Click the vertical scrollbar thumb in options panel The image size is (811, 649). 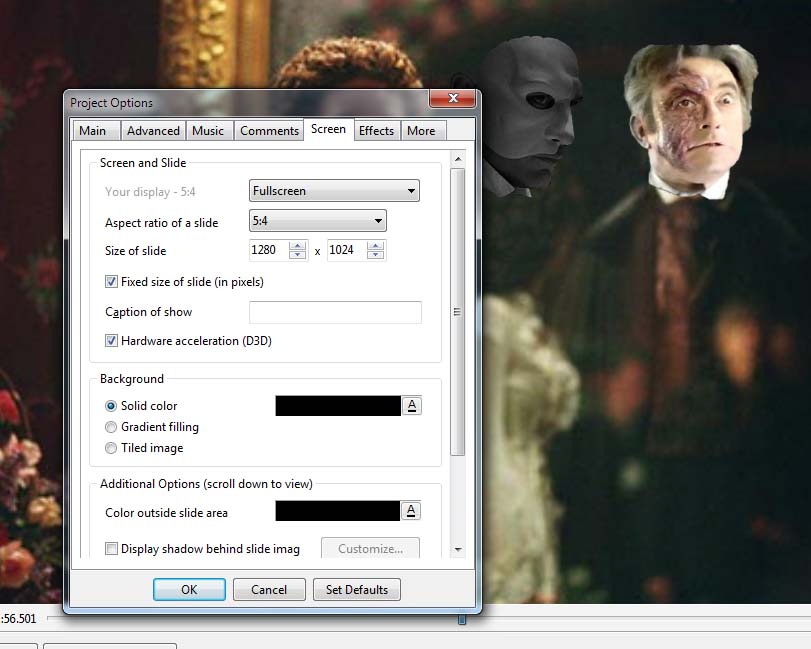[x=458, y=312]
